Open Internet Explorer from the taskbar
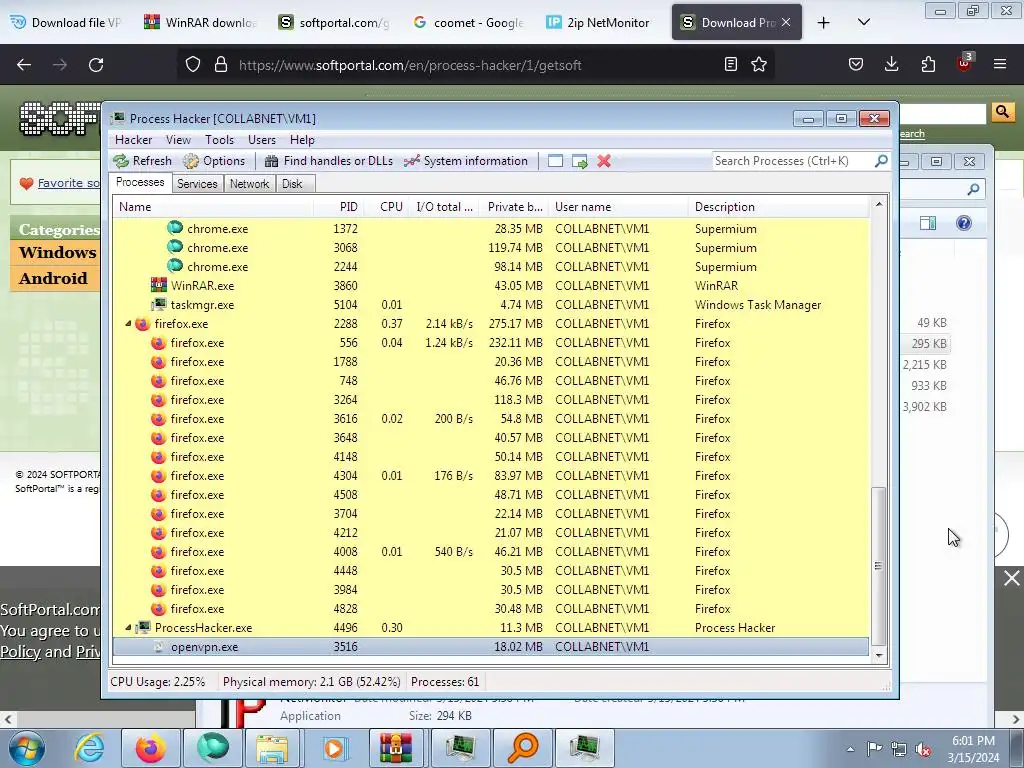Image resolution: width=1024 pixels, height=768 pixels. coord(89,748)
